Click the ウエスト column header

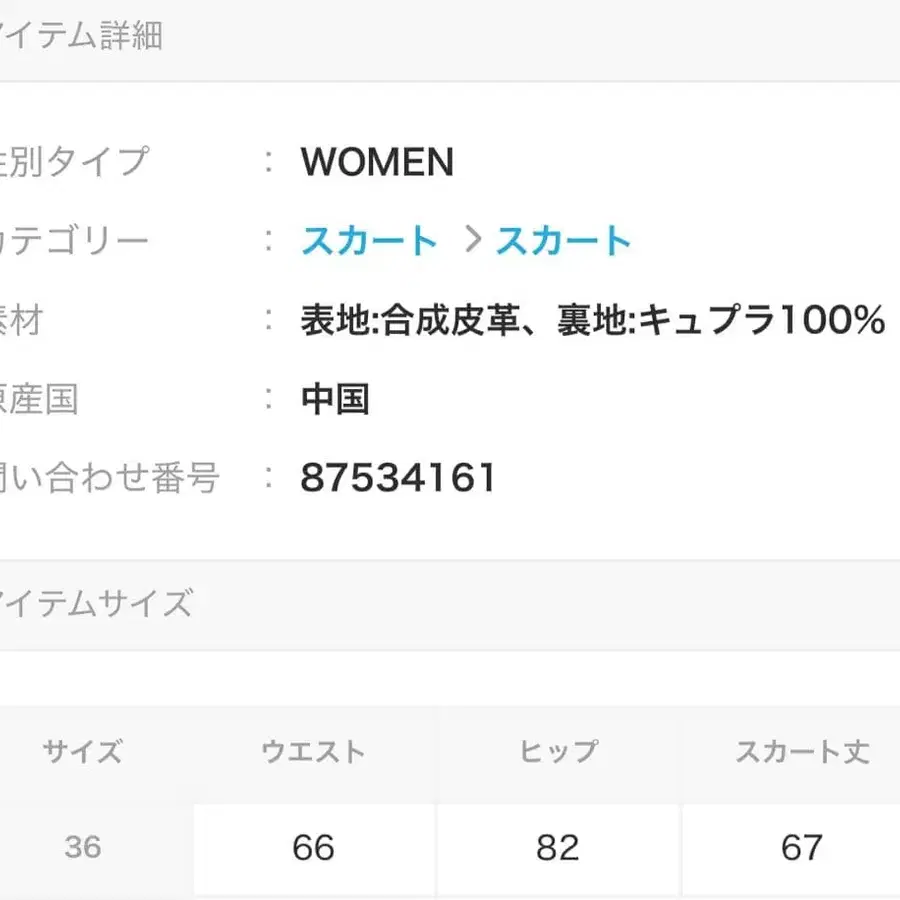(314, 752)
